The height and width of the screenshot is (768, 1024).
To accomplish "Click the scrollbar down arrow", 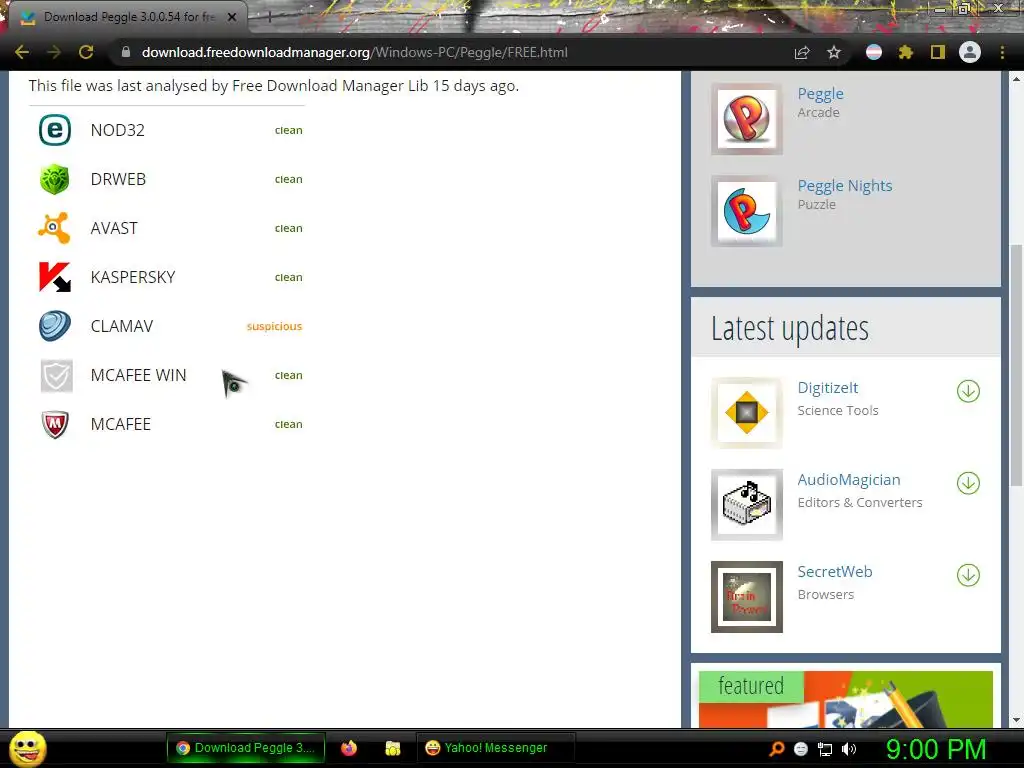I will [1016, 720].
